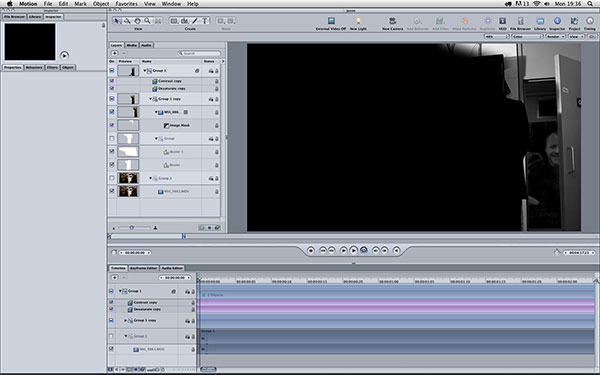Image resolution: width=600 pixels, height=375 pixels.
Task: Select the Text tool
Action: tap(205, 21)
